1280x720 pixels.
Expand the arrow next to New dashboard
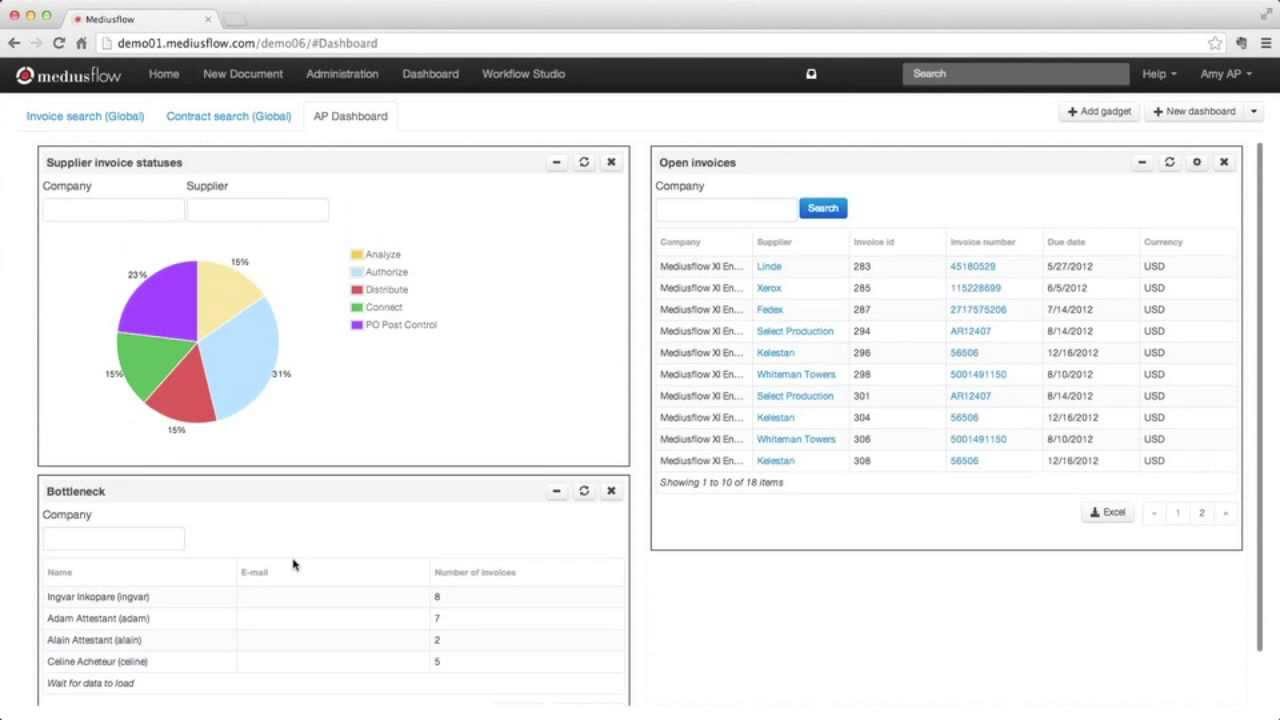click(x=1253, y=111)
